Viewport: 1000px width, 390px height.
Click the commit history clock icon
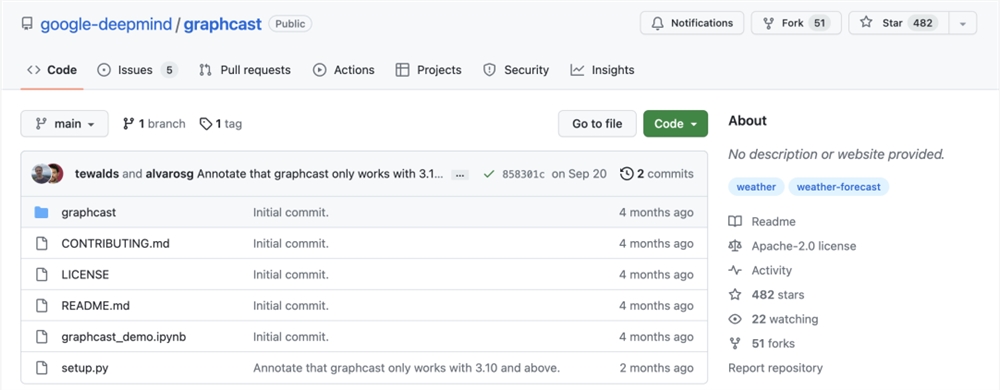[x=627, y=173]
